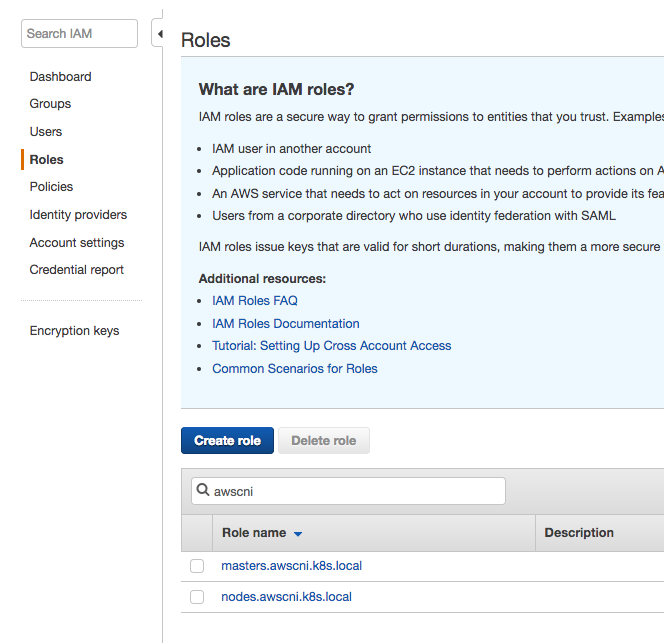Click the role filter field containing awscni

(x=349, y=491)
